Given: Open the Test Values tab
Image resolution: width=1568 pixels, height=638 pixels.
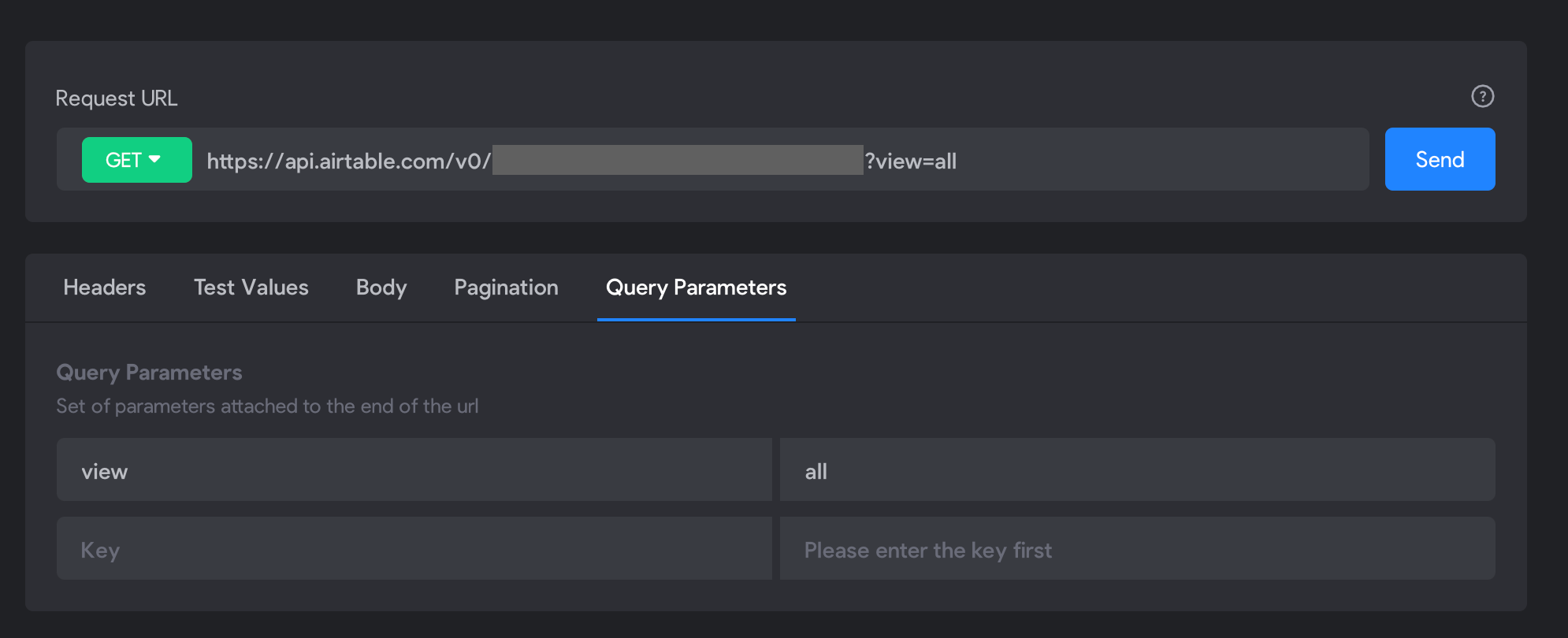Looking at the screenshot, I should [x=251, y=287].
